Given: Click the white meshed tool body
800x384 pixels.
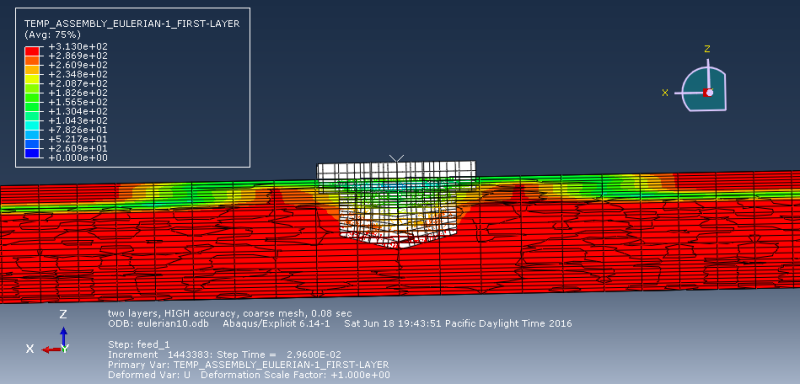Looking at the screenshot, I should tap(396, 204).
